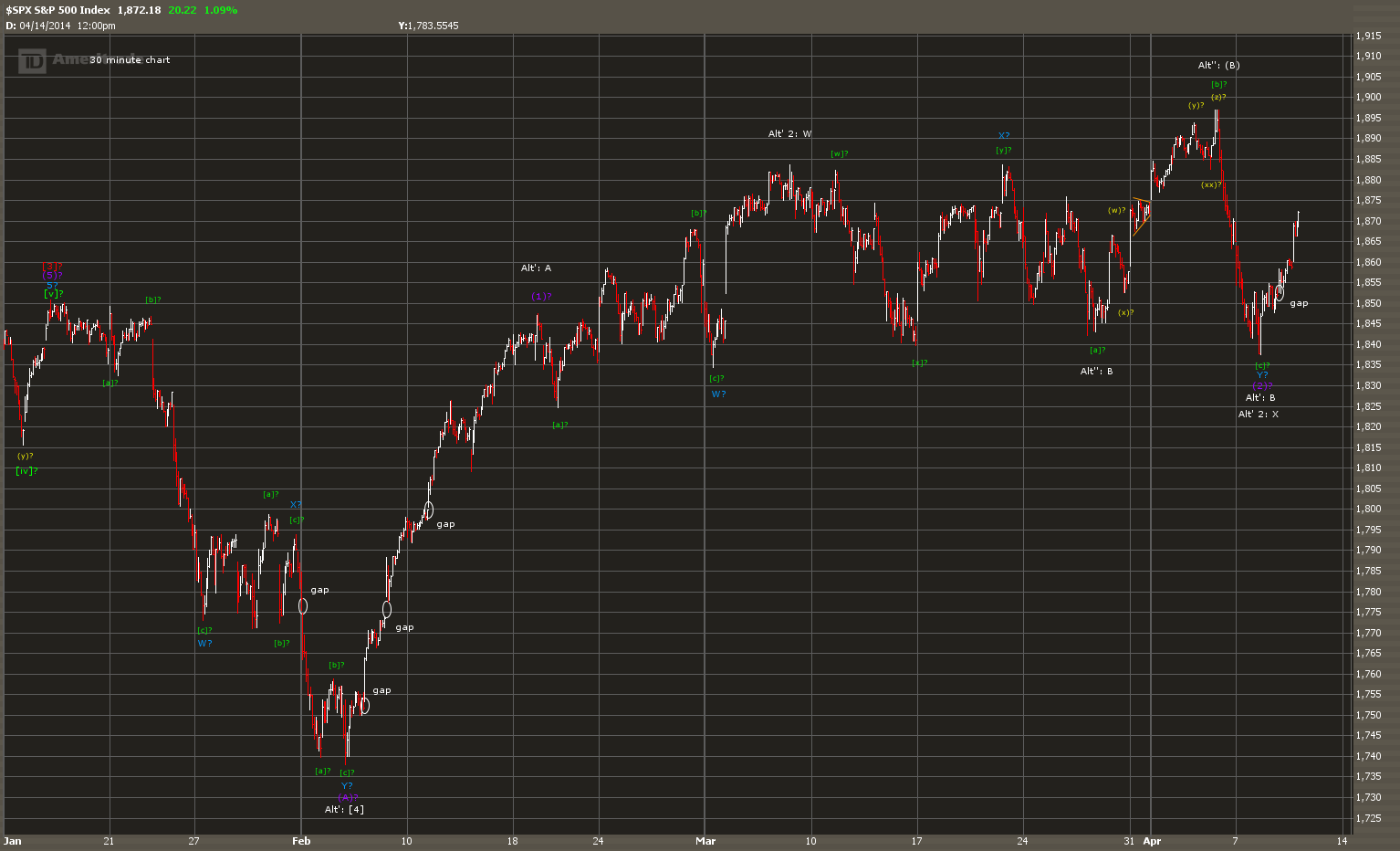Screen dimensions: 1400x851
Task: Click the Alt' 2: W annotation
Action: click(x=789, y=134)
